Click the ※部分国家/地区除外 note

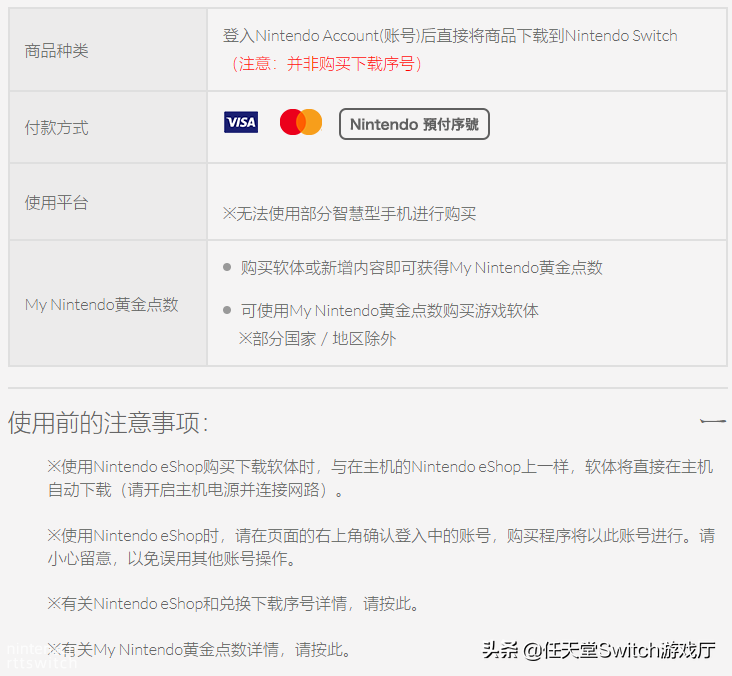coord(317,339)
